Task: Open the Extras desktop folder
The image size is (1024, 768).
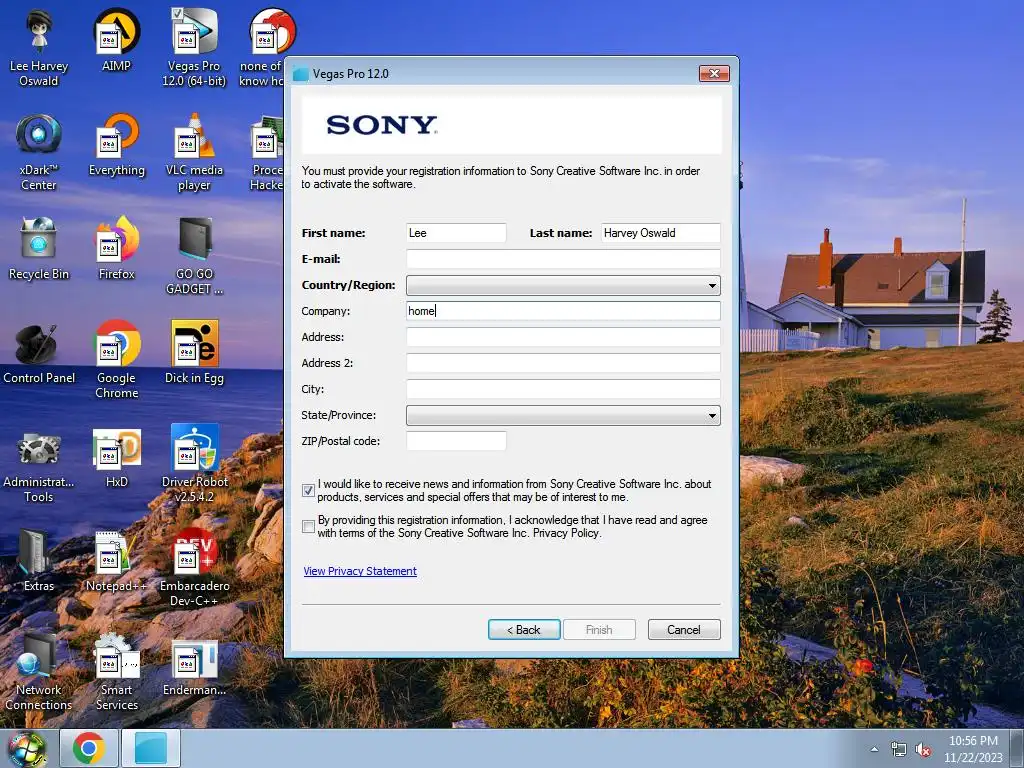Action: [39, 560]
